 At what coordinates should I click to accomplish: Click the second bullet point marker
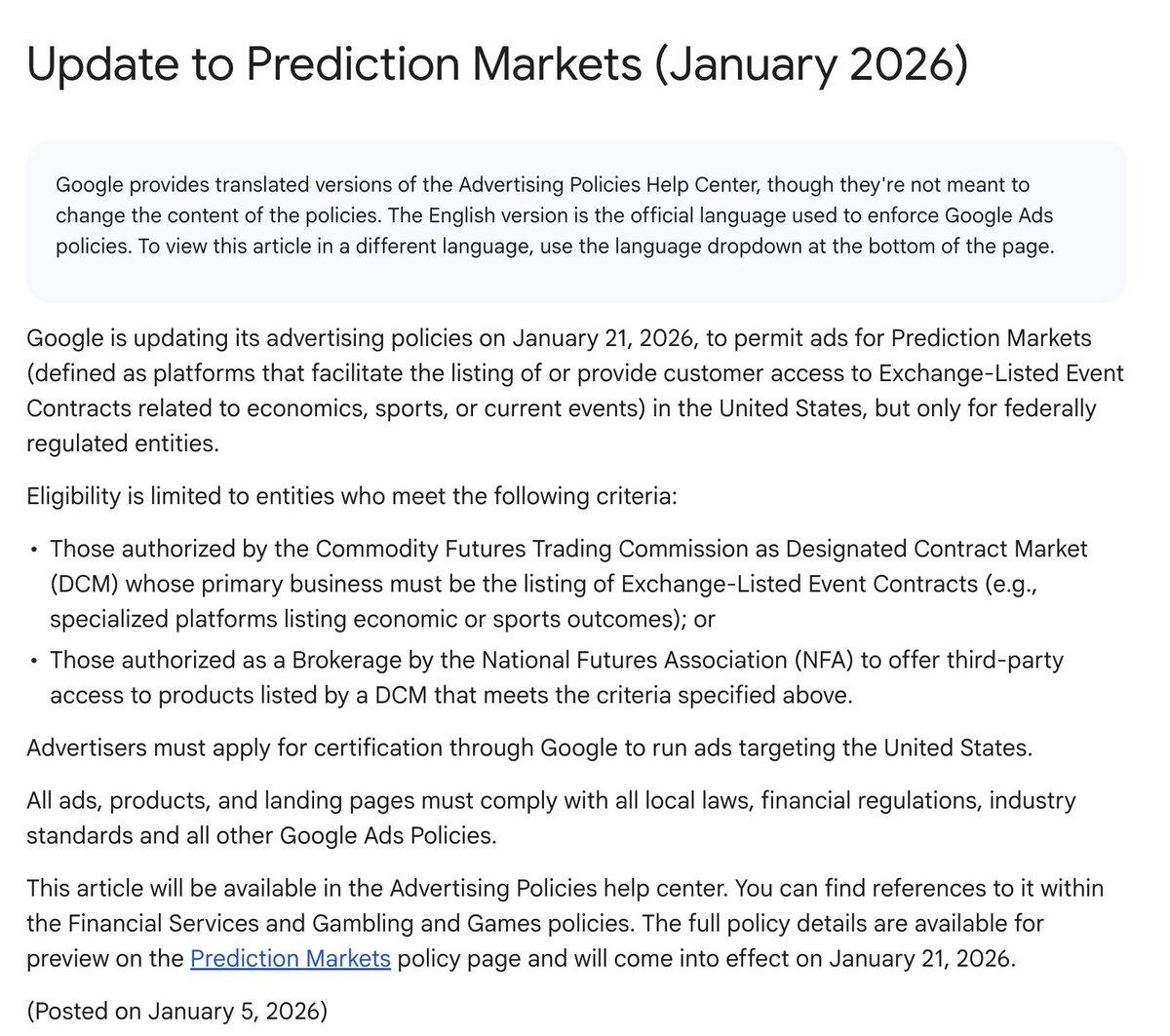(35, 661)
